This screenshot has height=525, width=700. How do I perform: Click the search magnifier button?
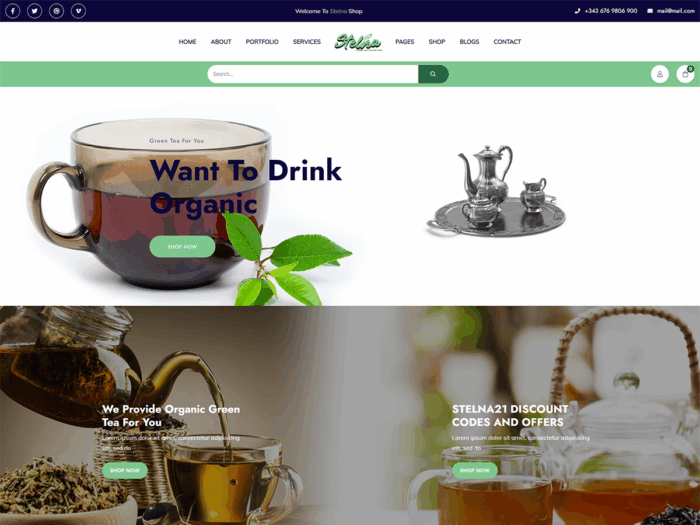(x=433, y=74)
